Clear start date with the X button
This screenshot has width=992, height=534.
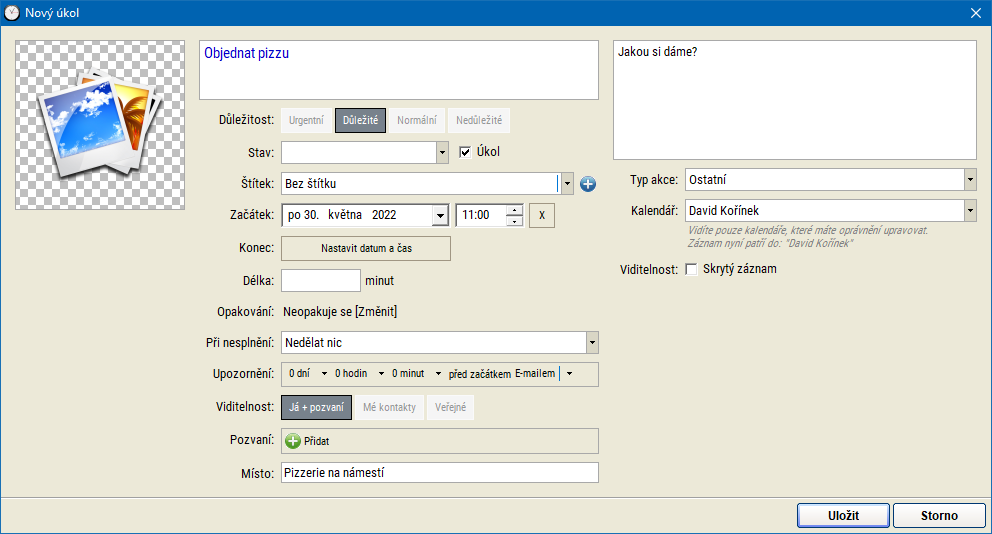coord(541,215)
